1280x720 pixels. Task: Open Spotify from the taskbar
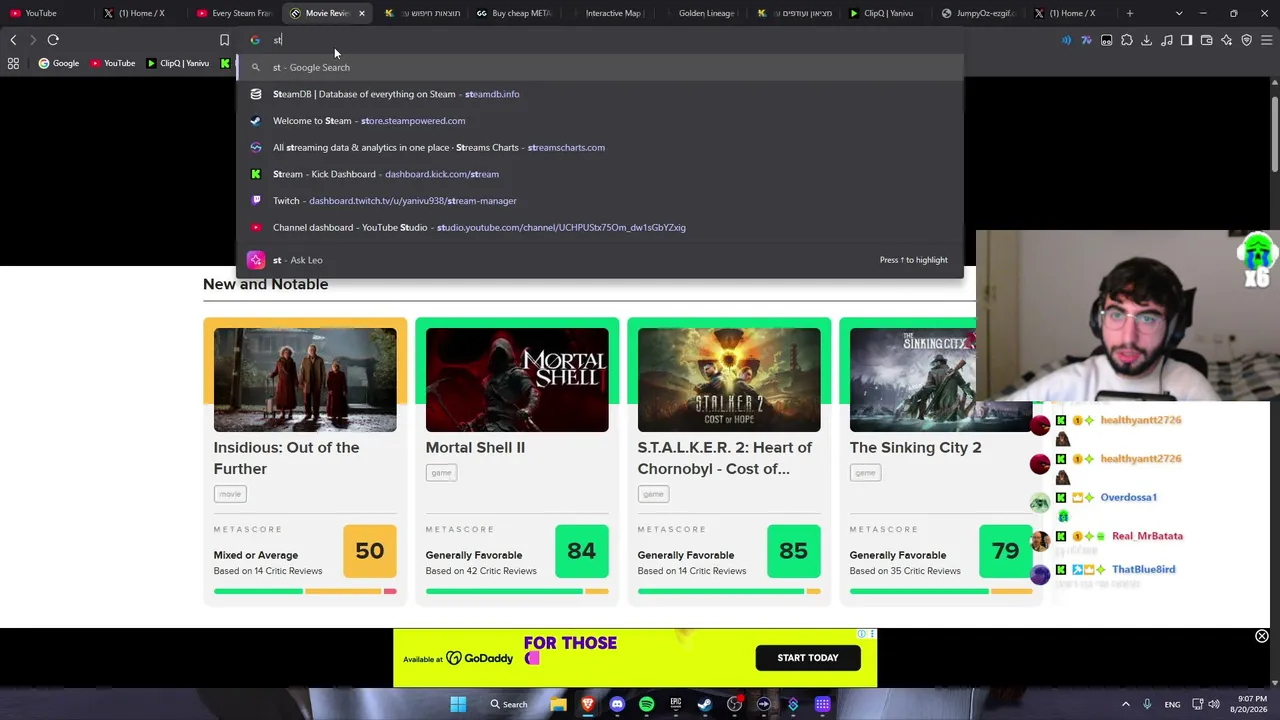coord(646,704)
